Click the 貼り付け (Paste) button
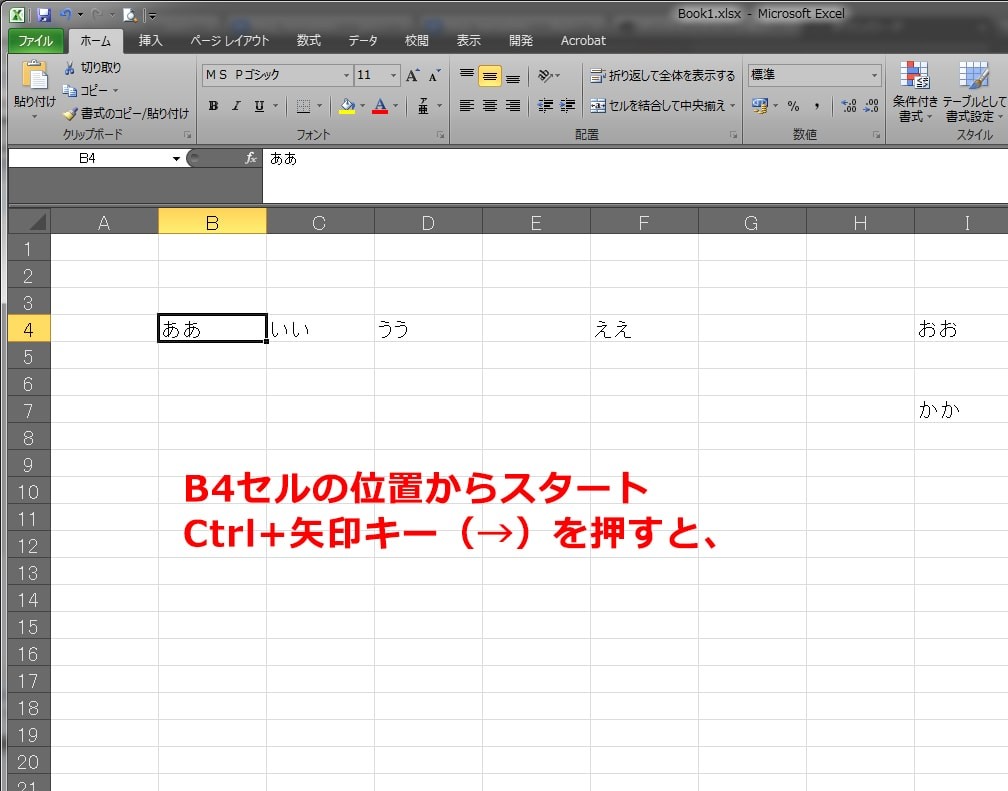Viewport: 1008px width, 791px height. (x=32, y=85)
